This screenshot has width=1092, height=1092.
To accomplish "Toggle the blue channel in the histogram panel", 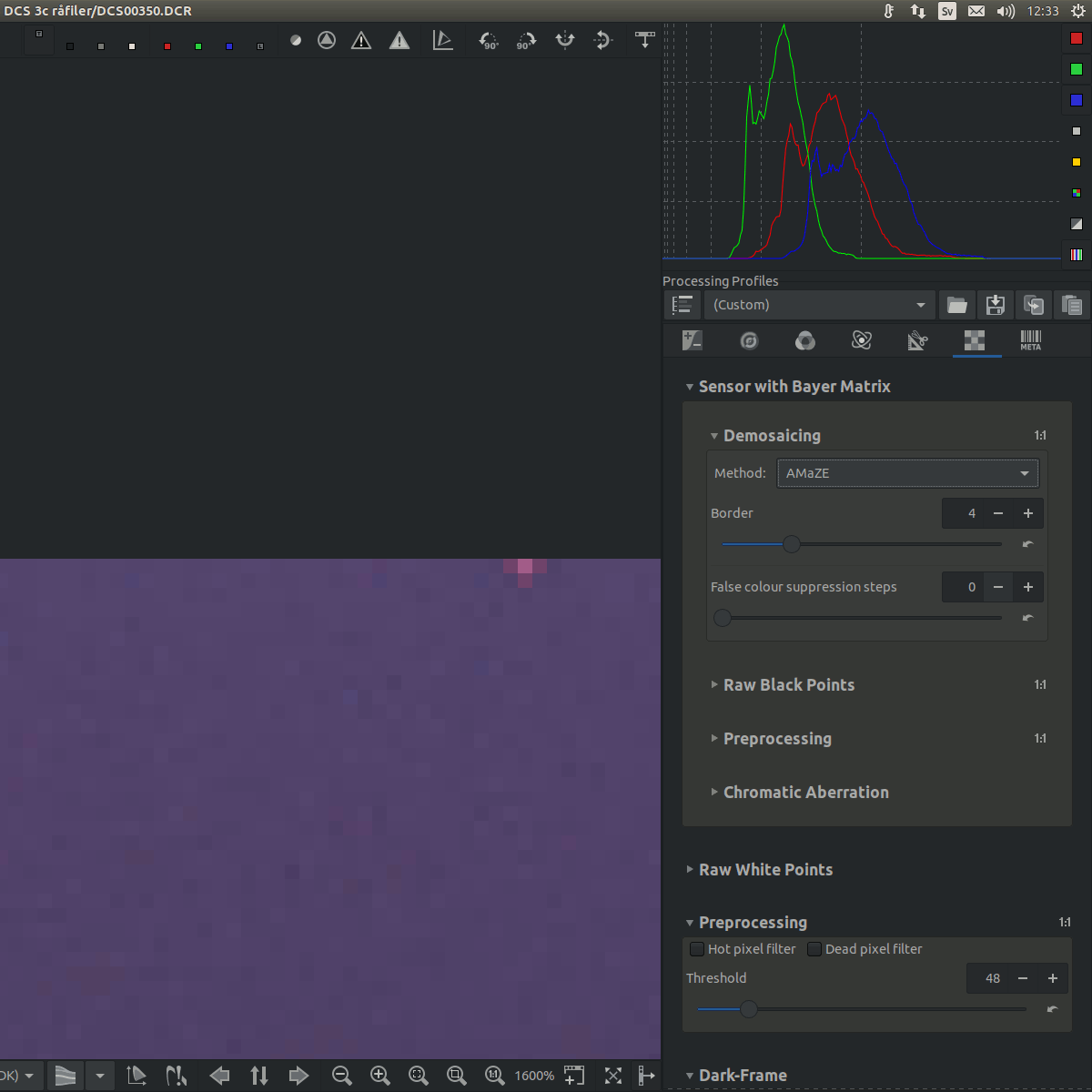I will (1077, 99).
